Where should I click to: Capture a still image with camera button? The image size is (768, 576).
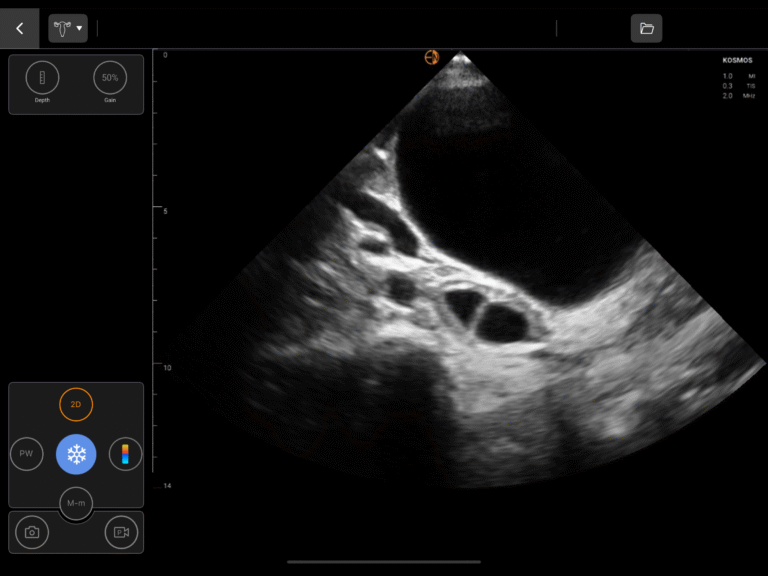32,532
